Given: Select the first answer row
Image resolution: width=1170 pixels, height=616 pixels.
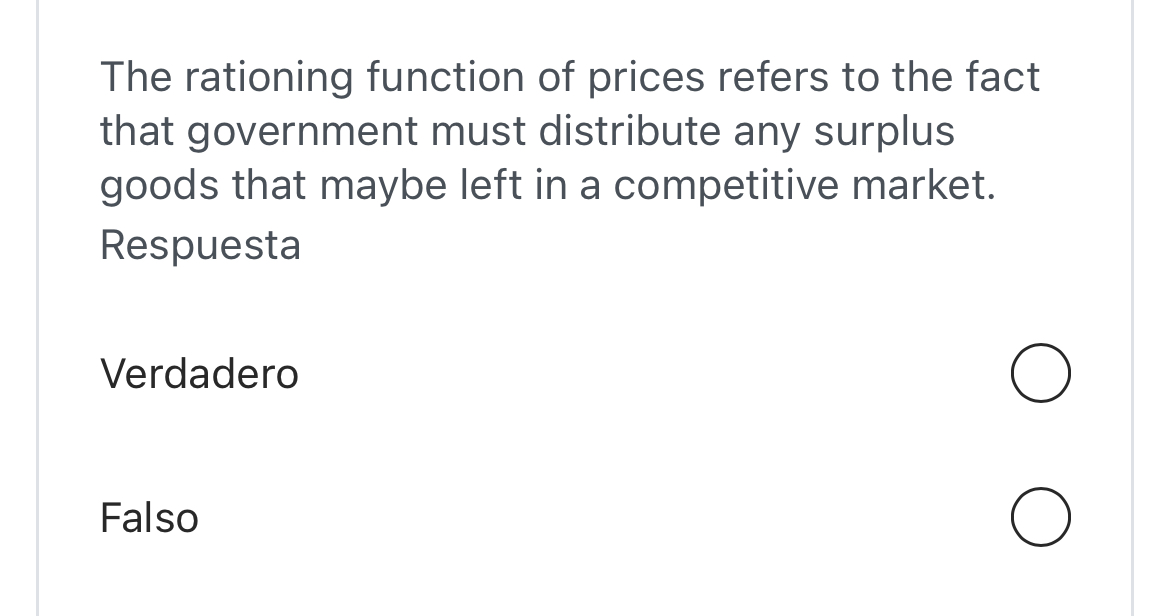Looking at the screenshot, I should coord(600,373).
